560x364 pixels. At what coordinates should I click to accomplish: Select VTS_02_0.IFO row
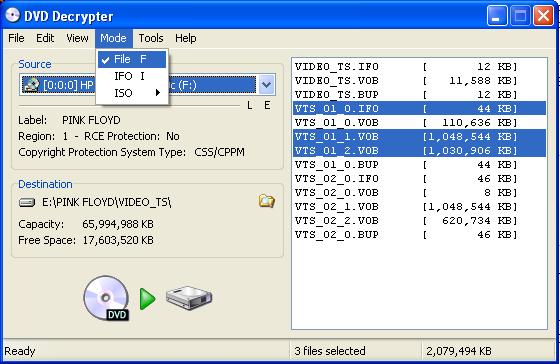[419, 179]
